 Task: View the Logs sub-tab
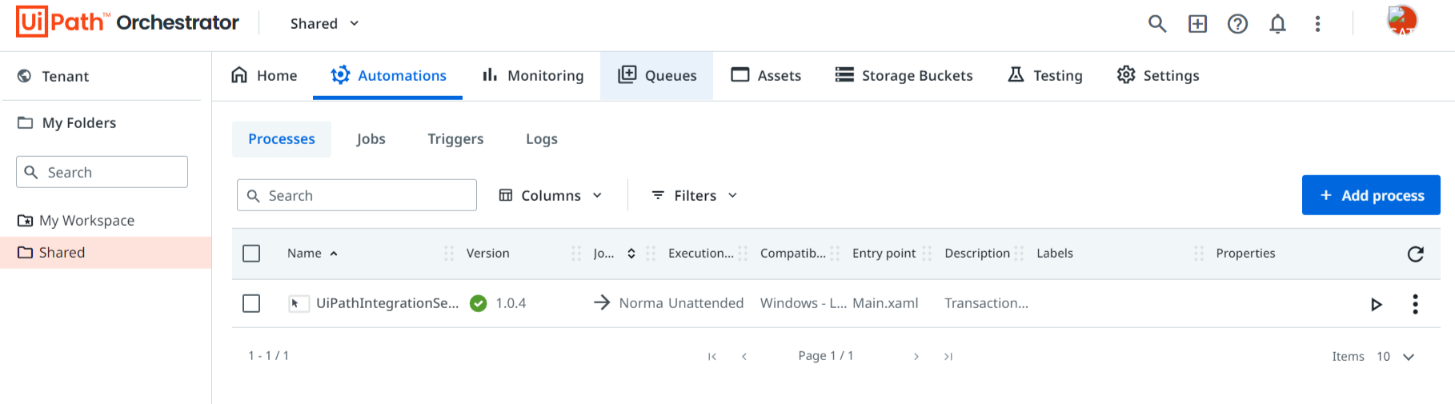(x=541, y=139)
